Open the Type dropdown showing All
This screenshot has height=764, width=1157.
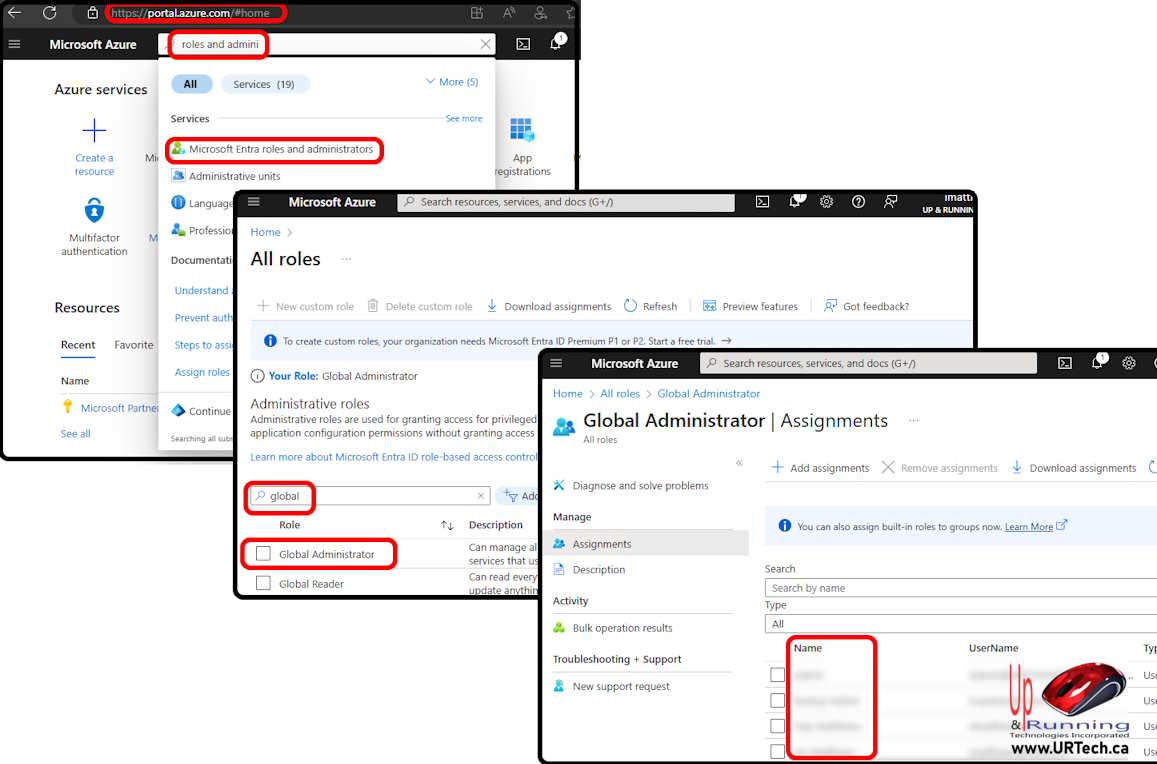click(x=960, y=623)
